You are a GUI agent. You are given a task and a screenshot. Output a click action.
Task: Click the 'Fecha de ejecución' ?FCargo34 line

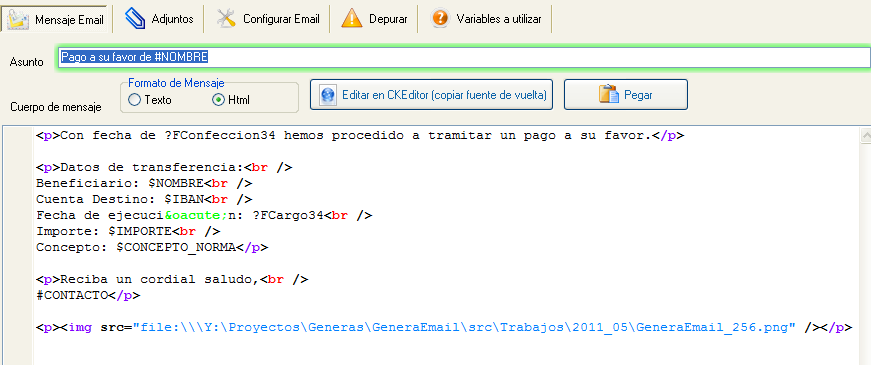(204, 215)
